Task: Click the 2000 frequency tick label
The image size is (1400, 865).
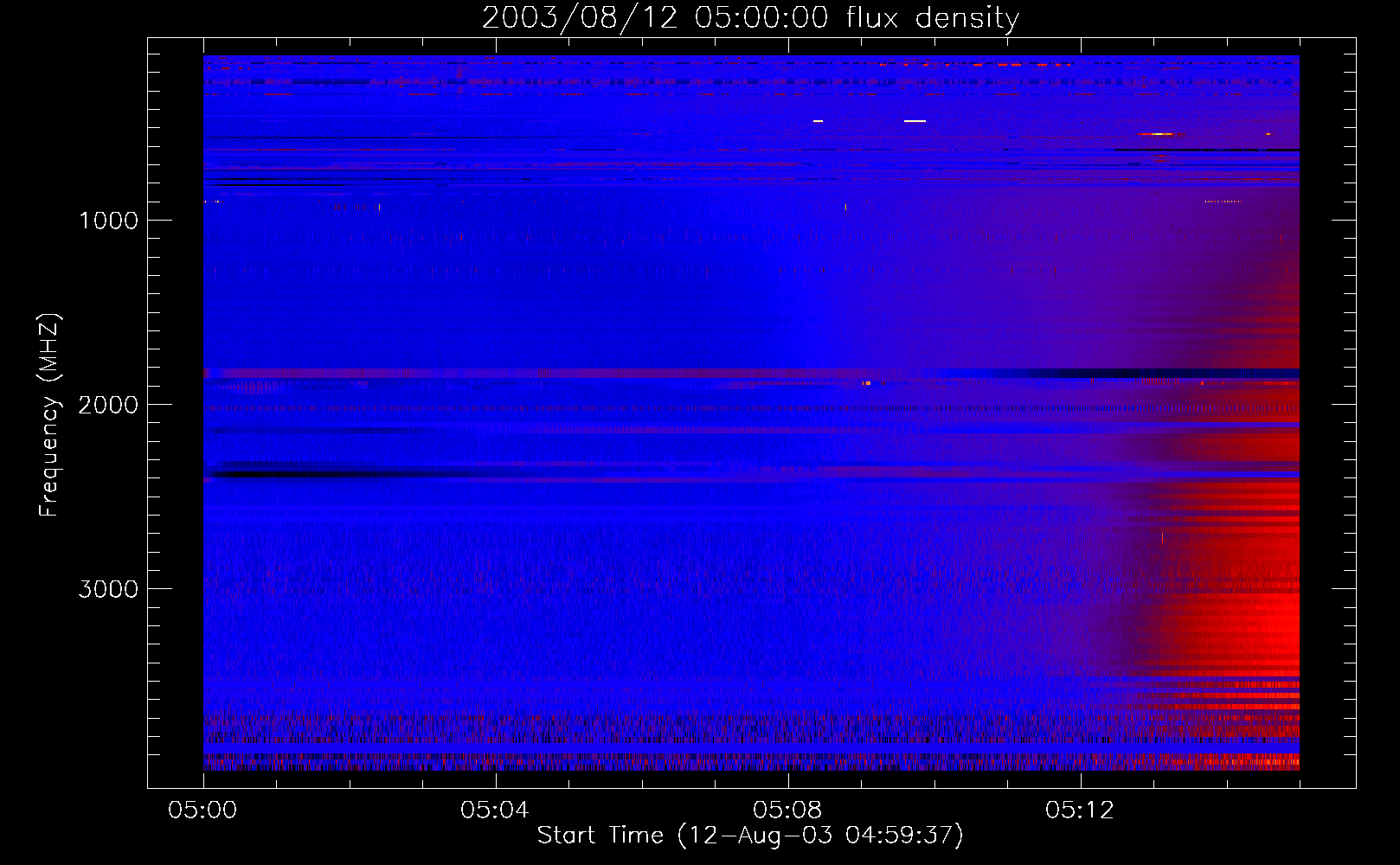Action: pyautogui.click(x=108, y=405)
